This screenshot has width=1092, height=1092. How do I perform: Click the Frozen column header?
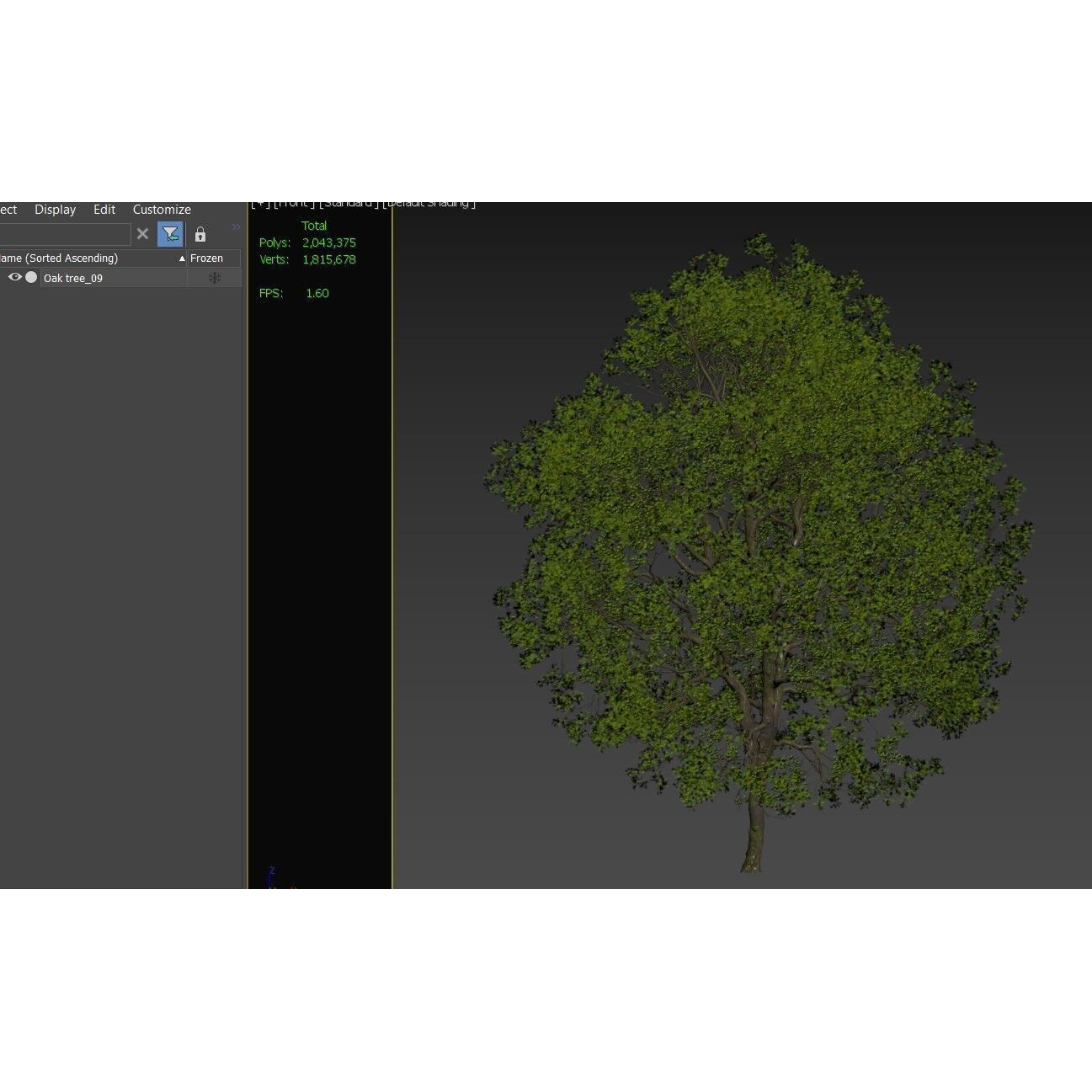point(205,258)
